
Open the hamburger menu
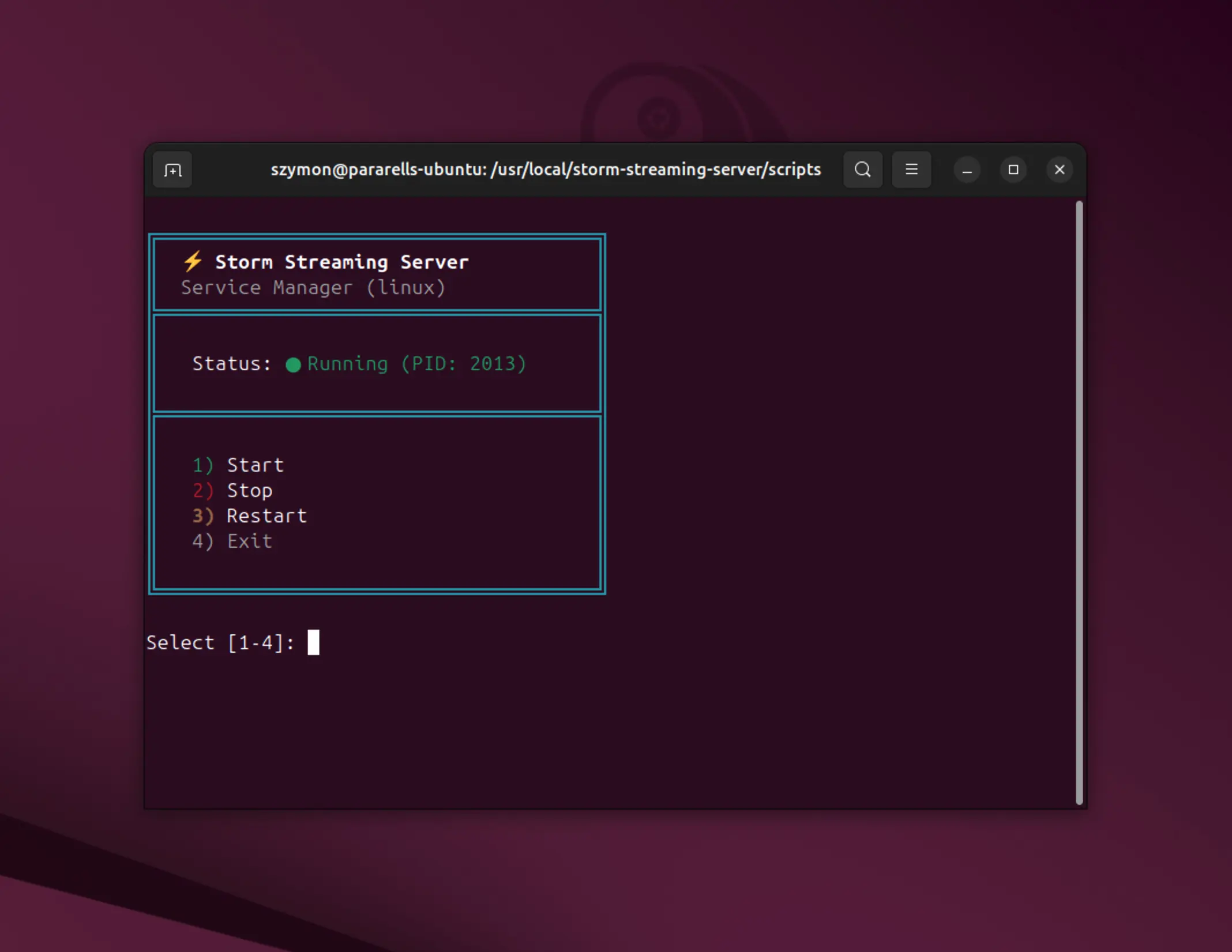(911, 170)
